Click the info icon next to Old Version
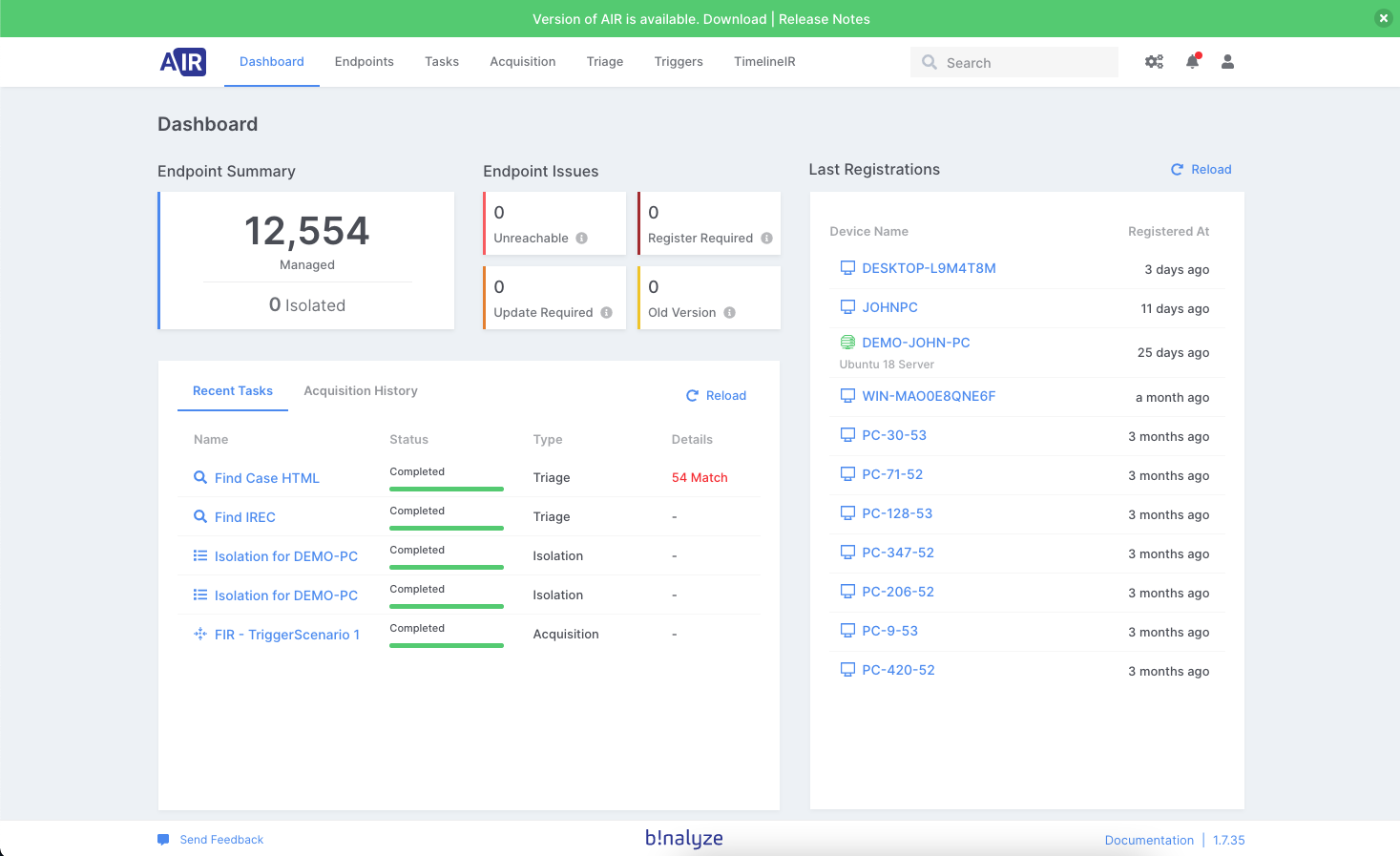 [729, 312]
